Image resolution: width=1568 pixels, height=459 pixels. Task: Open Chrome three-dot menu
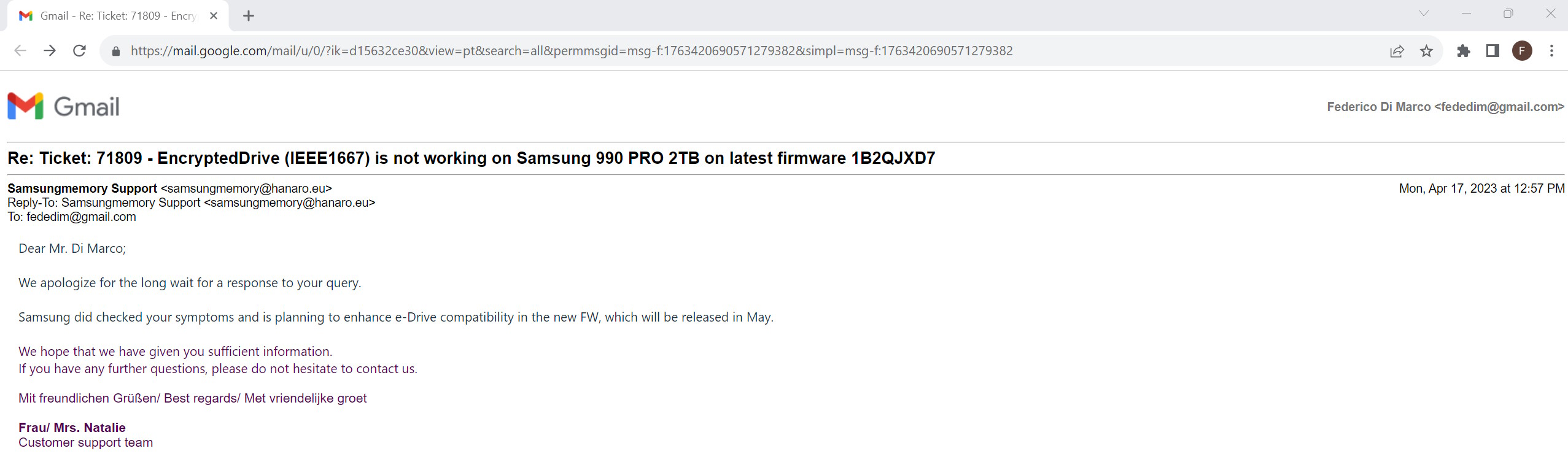(1551, 51)
